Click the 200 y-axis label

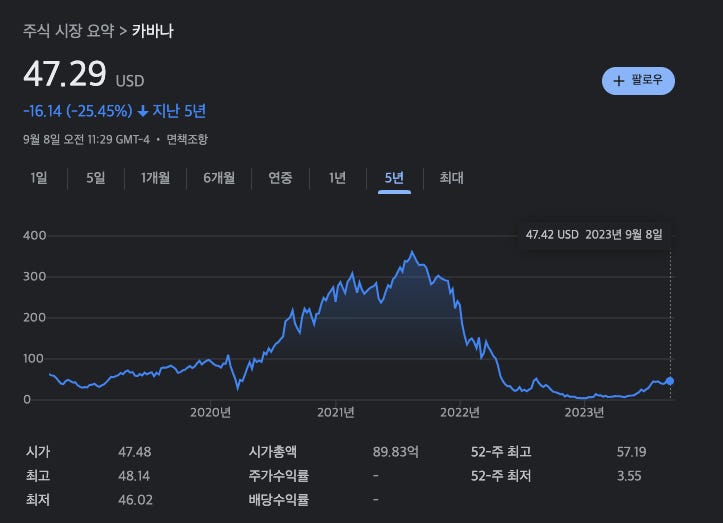[x=35, y=317]
